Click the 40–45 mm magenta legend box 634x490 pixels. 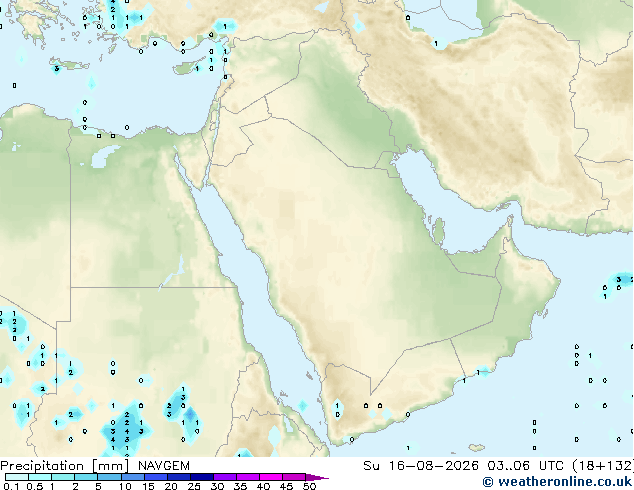coord(271,477)
